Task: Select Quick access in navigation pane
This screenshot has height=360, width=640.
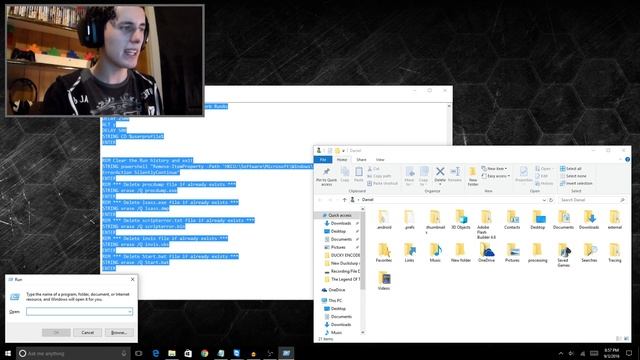Action: [x=337, y=215]
